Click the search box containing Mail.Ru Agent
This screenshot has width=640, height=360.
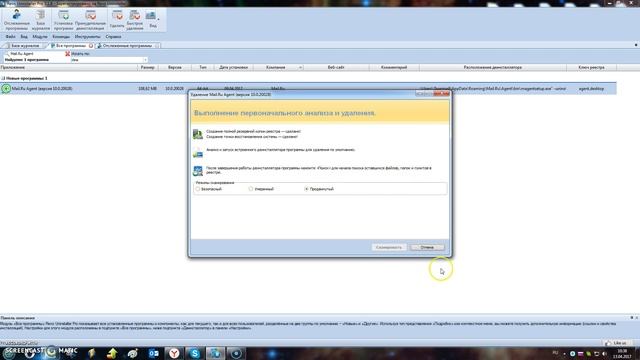[36, 53]
